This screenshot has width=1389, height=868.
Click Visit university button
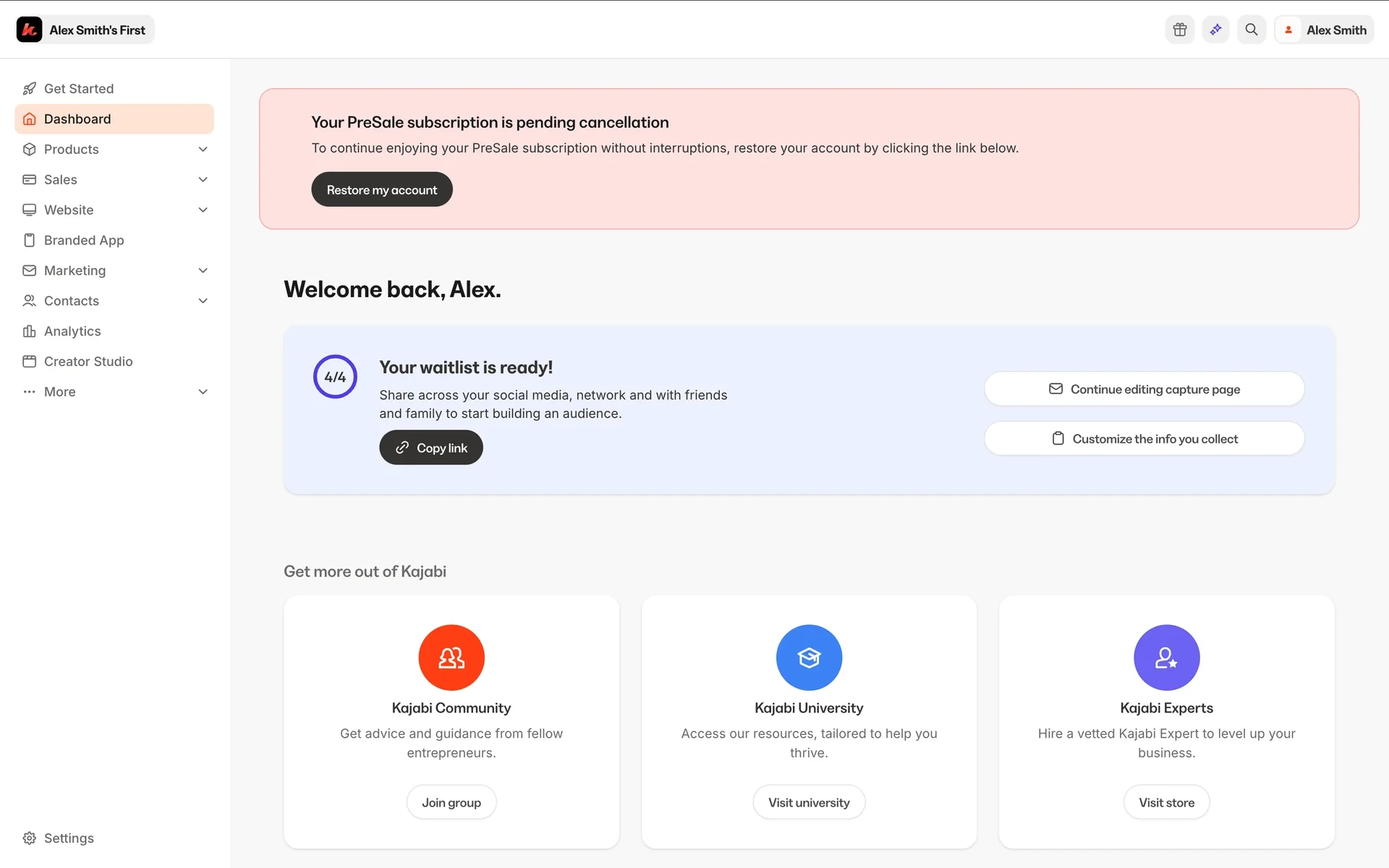809,802
